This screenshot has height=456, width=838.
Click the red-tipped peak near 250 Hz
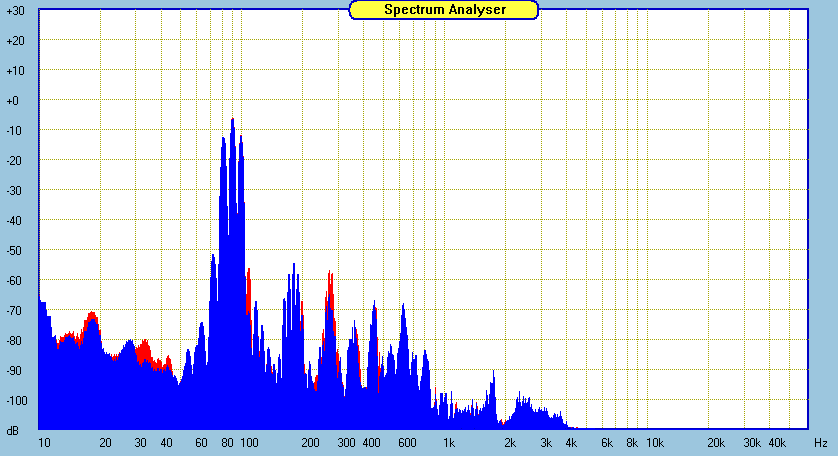coord(329,278)
